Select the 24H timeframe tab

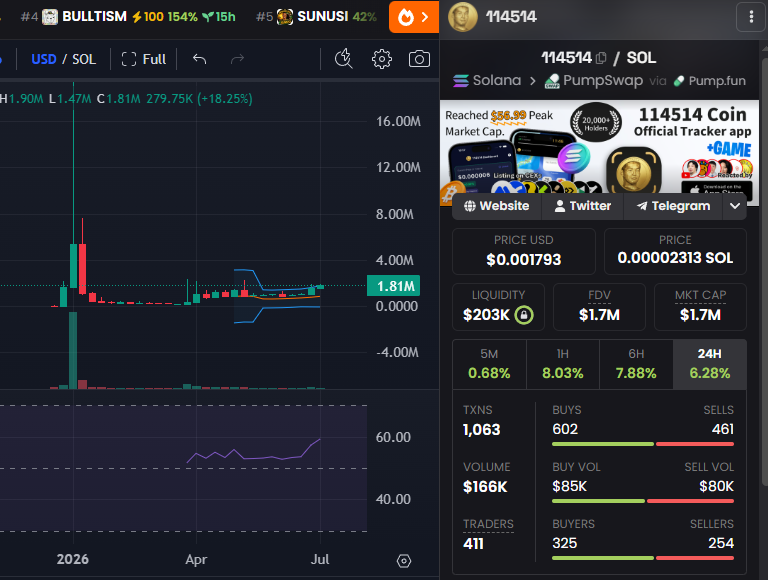710,364
